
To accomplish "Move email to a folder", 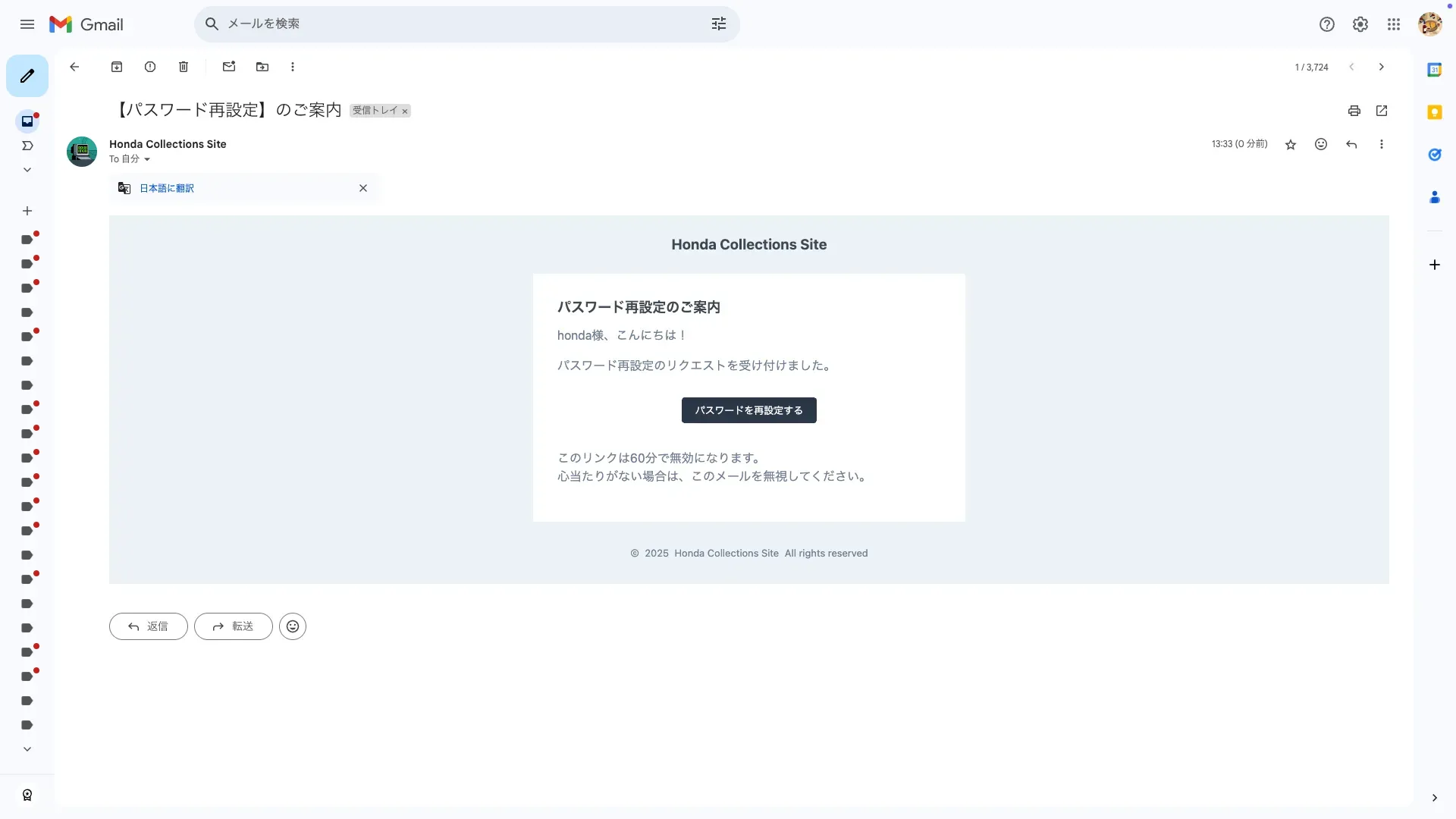I will [262, 67].
